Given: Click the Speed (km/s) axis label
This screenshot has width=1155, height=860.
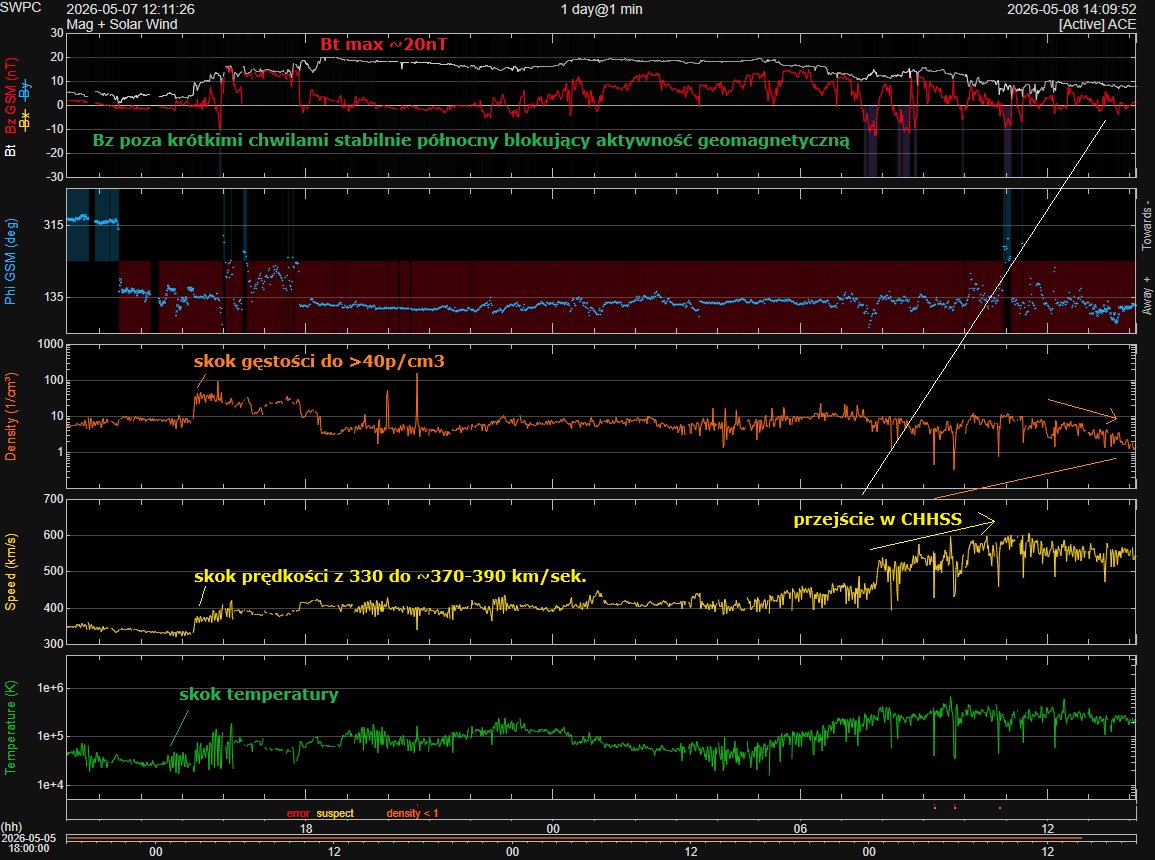Looking at the screenshot, I should point(10,572).
